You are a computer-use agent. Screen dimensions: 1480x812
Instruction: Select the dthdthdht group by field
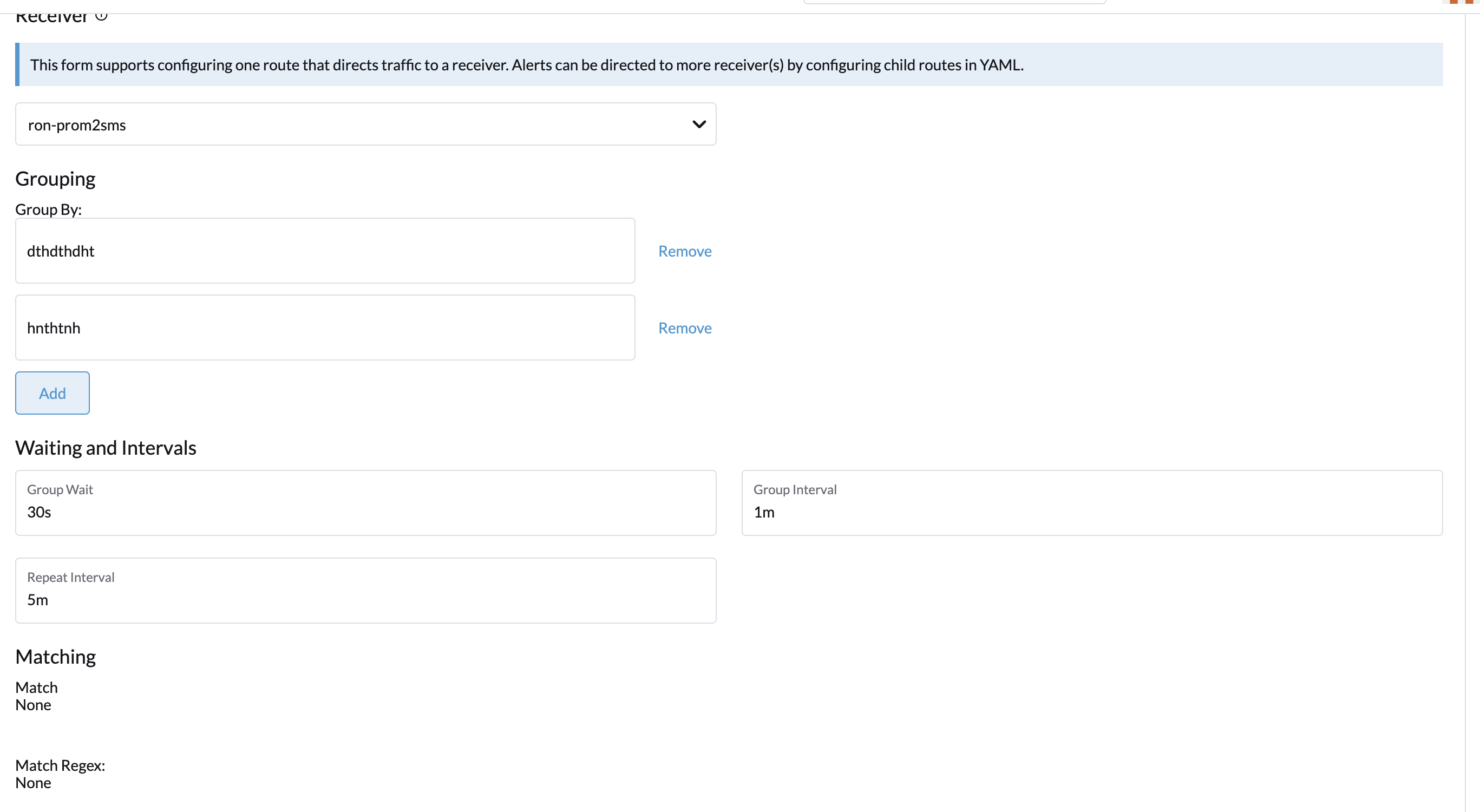[x=325, y=251]
